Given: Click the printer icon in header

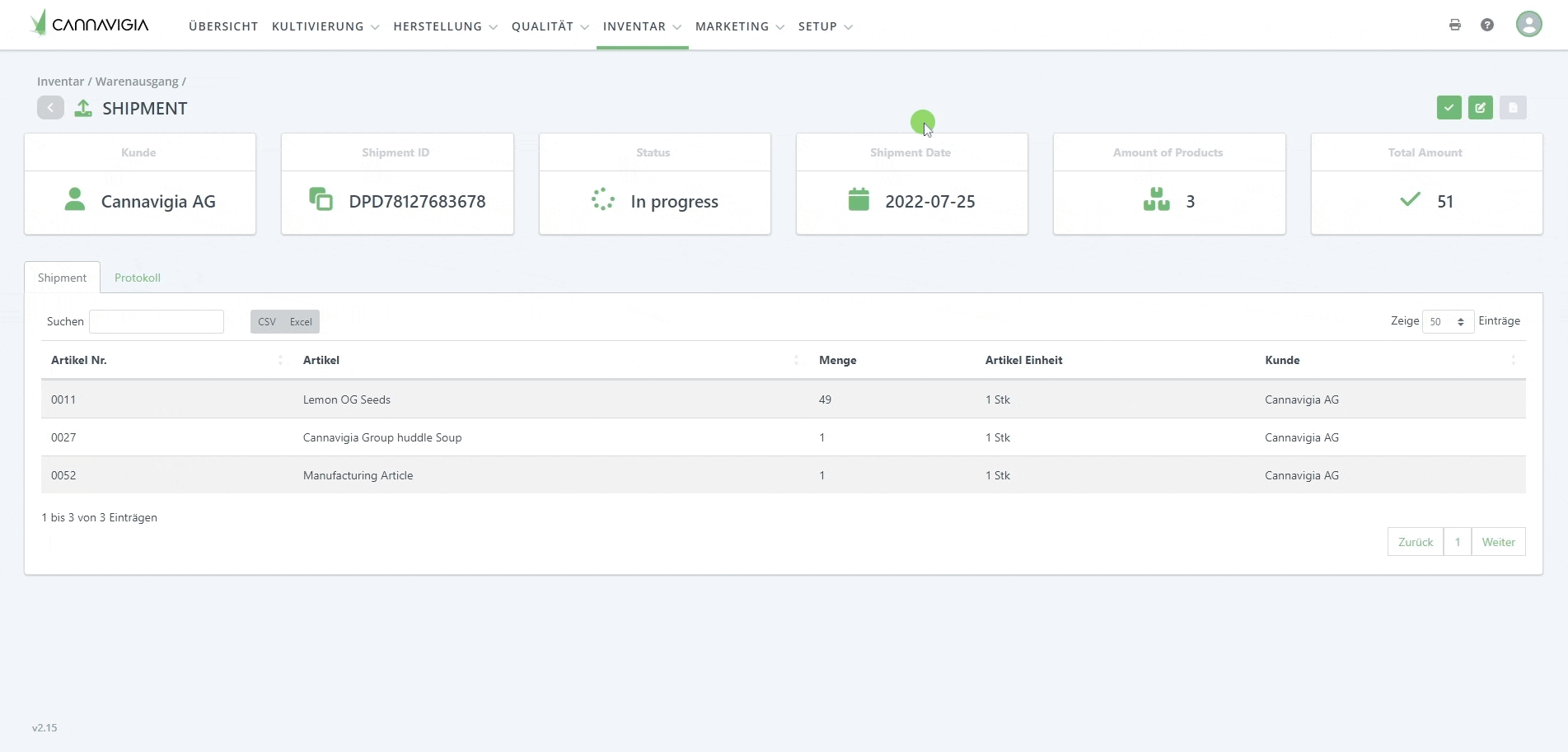Looking at the screenshot, I should [x=1455, y=26].
